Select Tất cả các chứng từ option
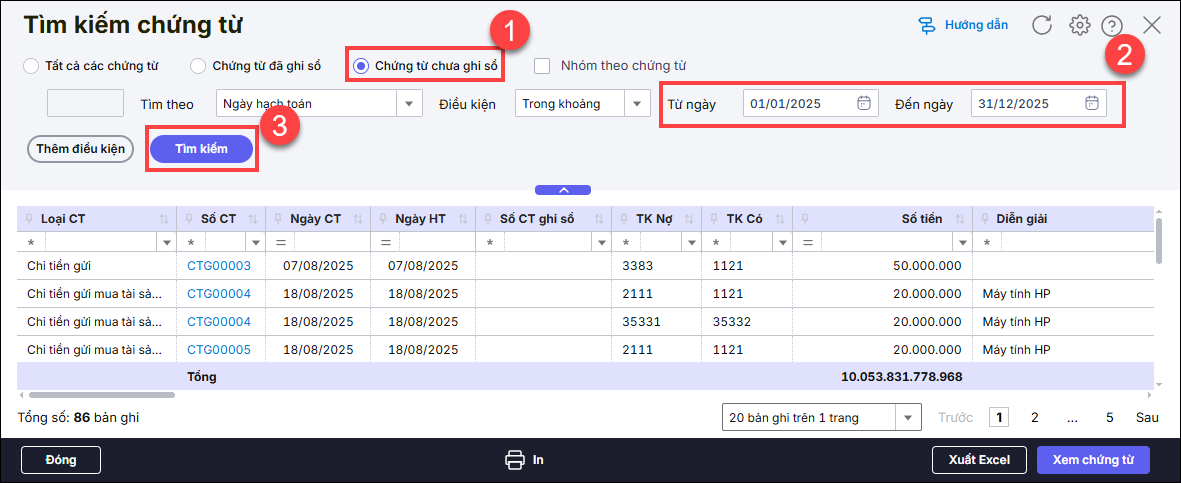Viewport: 1181px width, 483px height. pyautogui.click(x=31, y=66)
